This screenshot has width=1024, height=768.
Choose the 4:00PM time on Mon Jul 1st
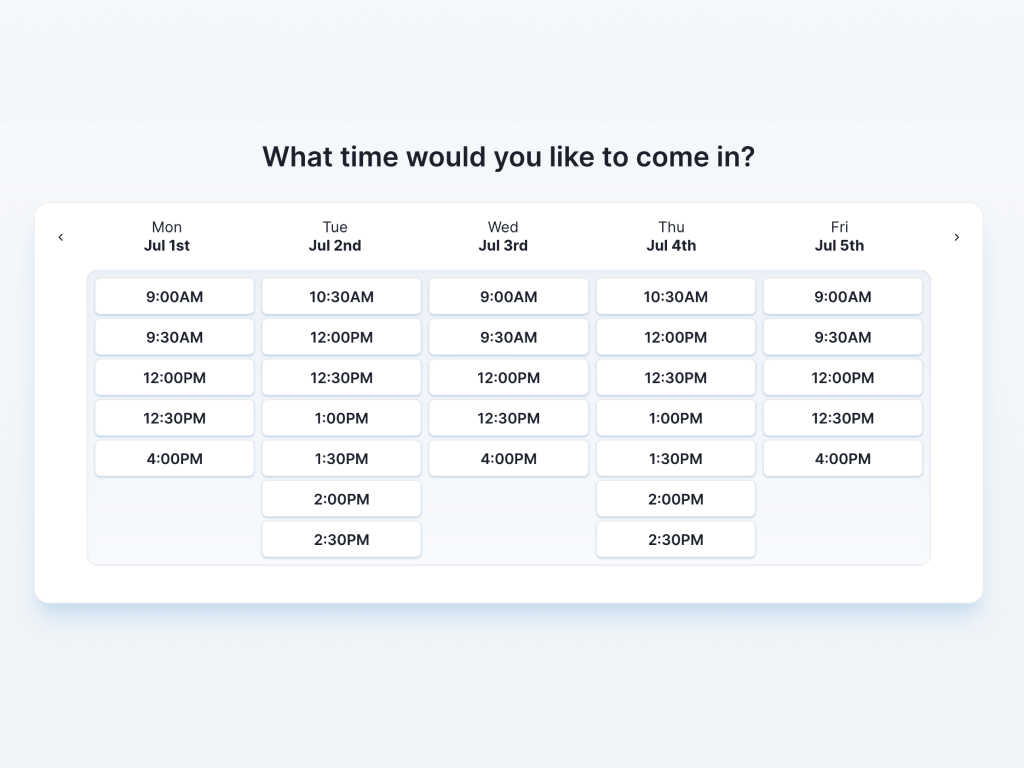[174, 458]
